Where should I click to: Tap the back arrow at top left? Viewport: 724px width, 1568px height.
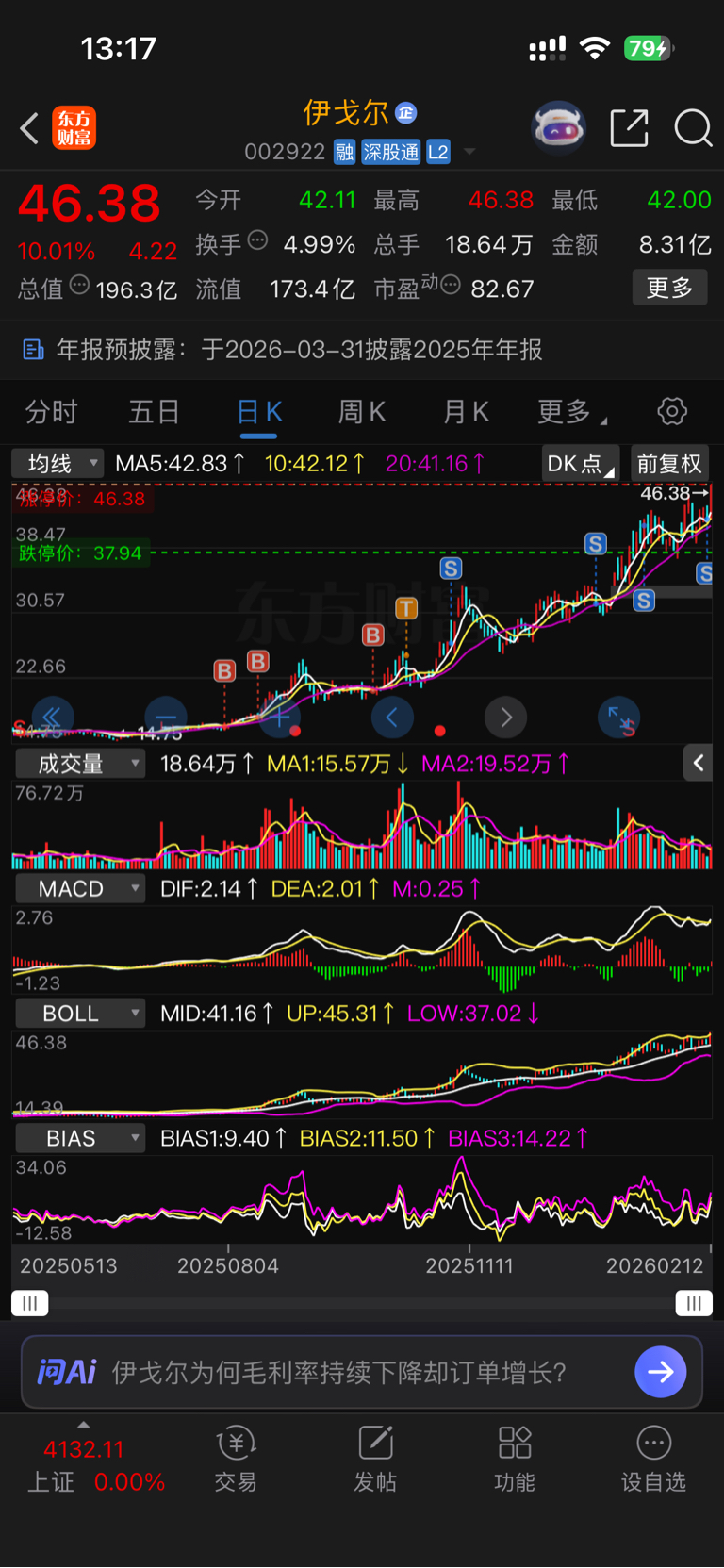(x=29, y=128)
